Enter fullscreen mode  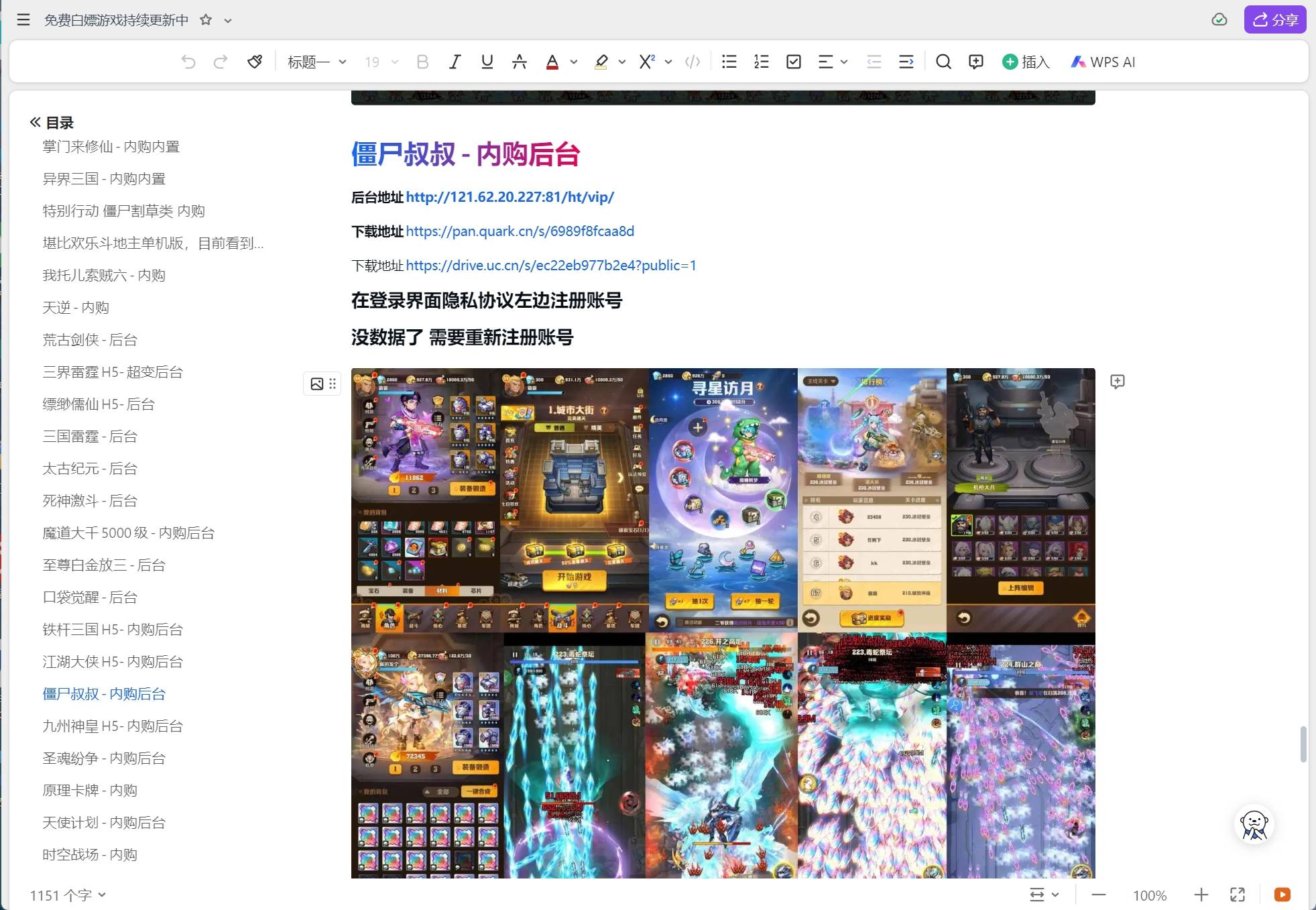1238,895
